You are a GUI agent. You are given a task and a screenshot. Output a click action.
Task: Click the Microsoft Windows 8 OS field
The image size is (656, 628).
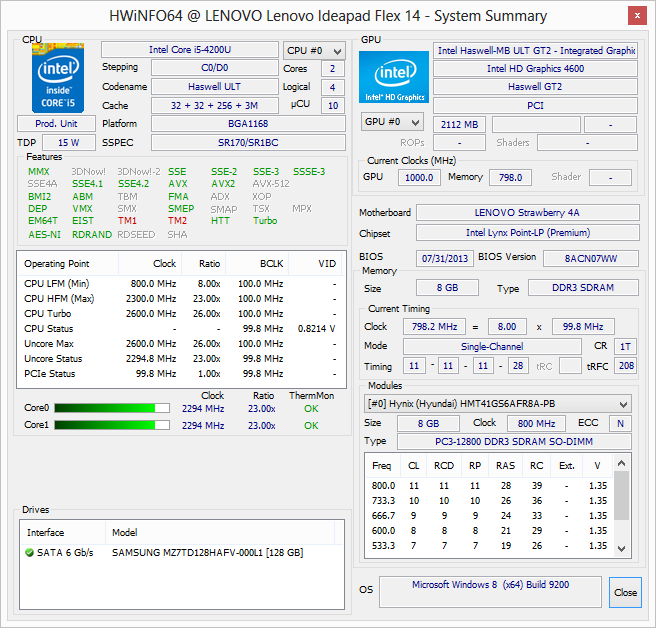490,592
